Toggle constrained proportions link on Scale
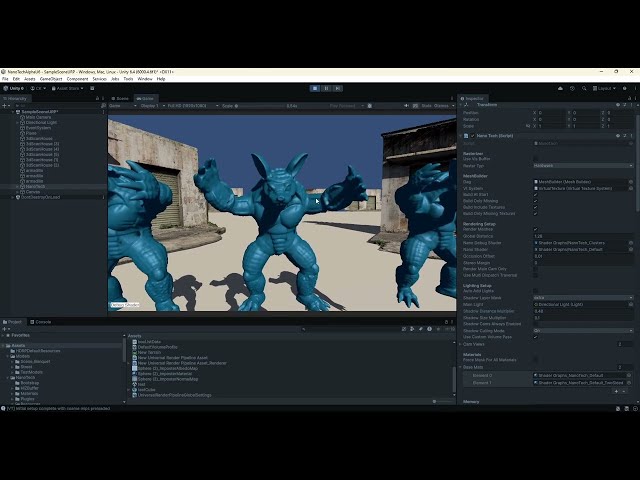Viewport: 640px width, 480px height. pos(528,126)
